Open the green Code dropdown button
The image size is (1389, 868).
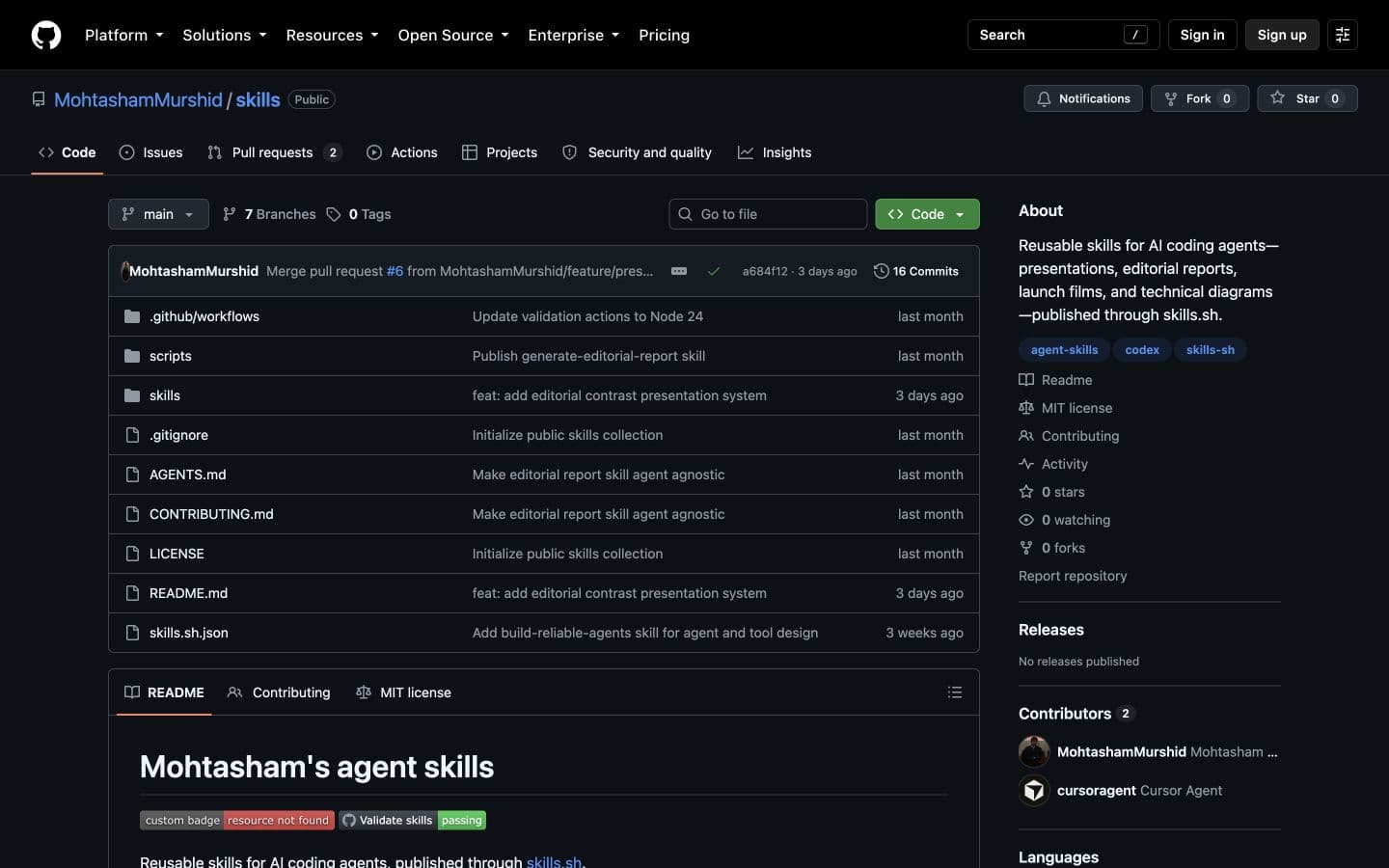pos(927,214)
